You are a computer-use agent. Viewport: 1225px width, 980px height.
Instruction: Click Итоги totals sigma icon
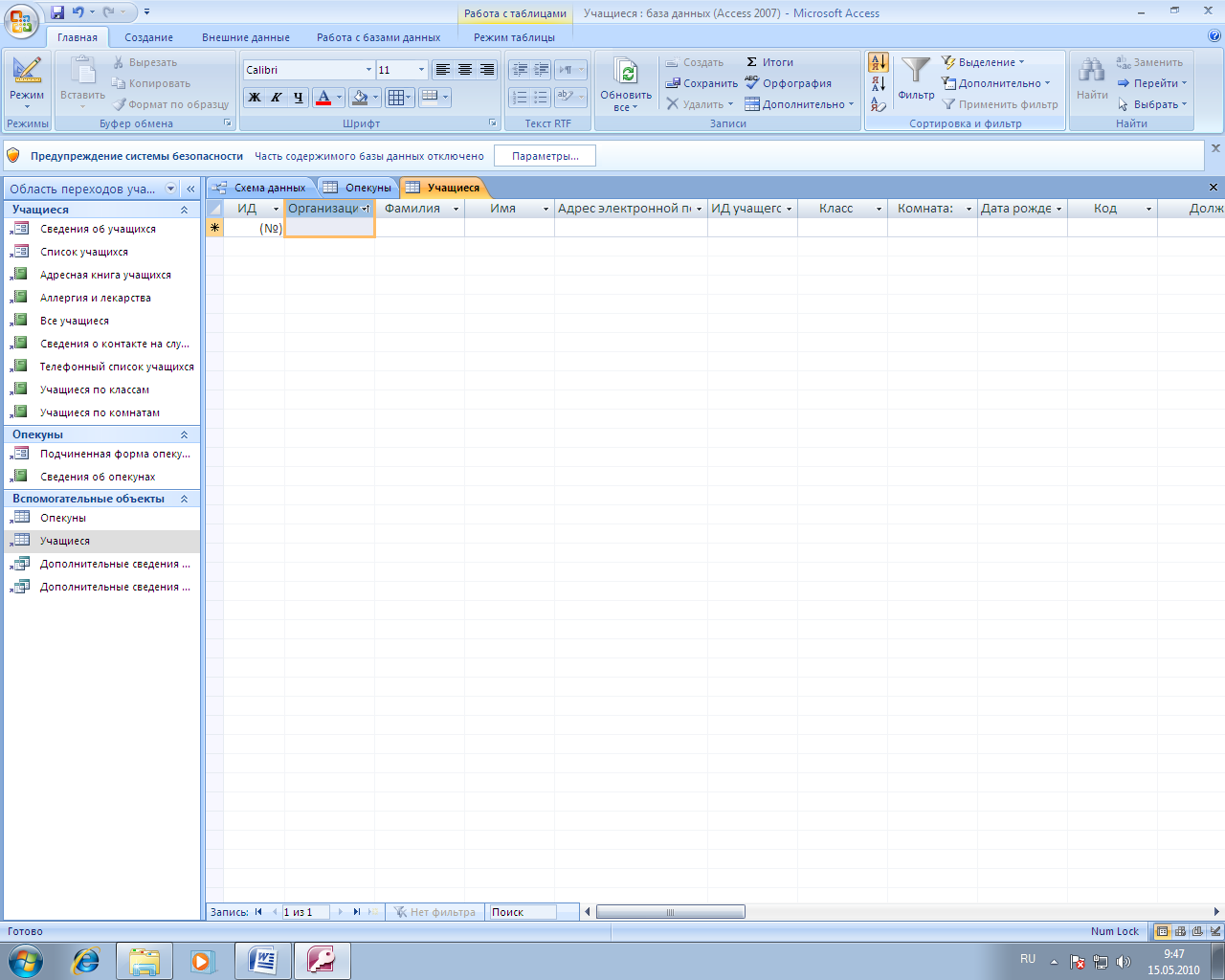click(769, 62)
